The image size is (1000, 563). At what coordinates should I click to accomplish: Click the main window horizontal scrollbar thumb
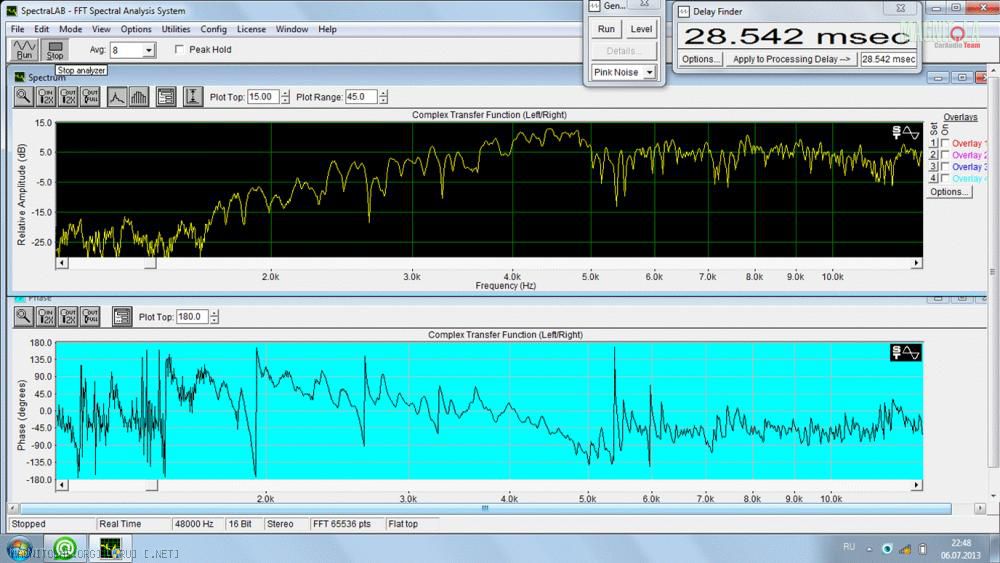[x=485, y=508]
